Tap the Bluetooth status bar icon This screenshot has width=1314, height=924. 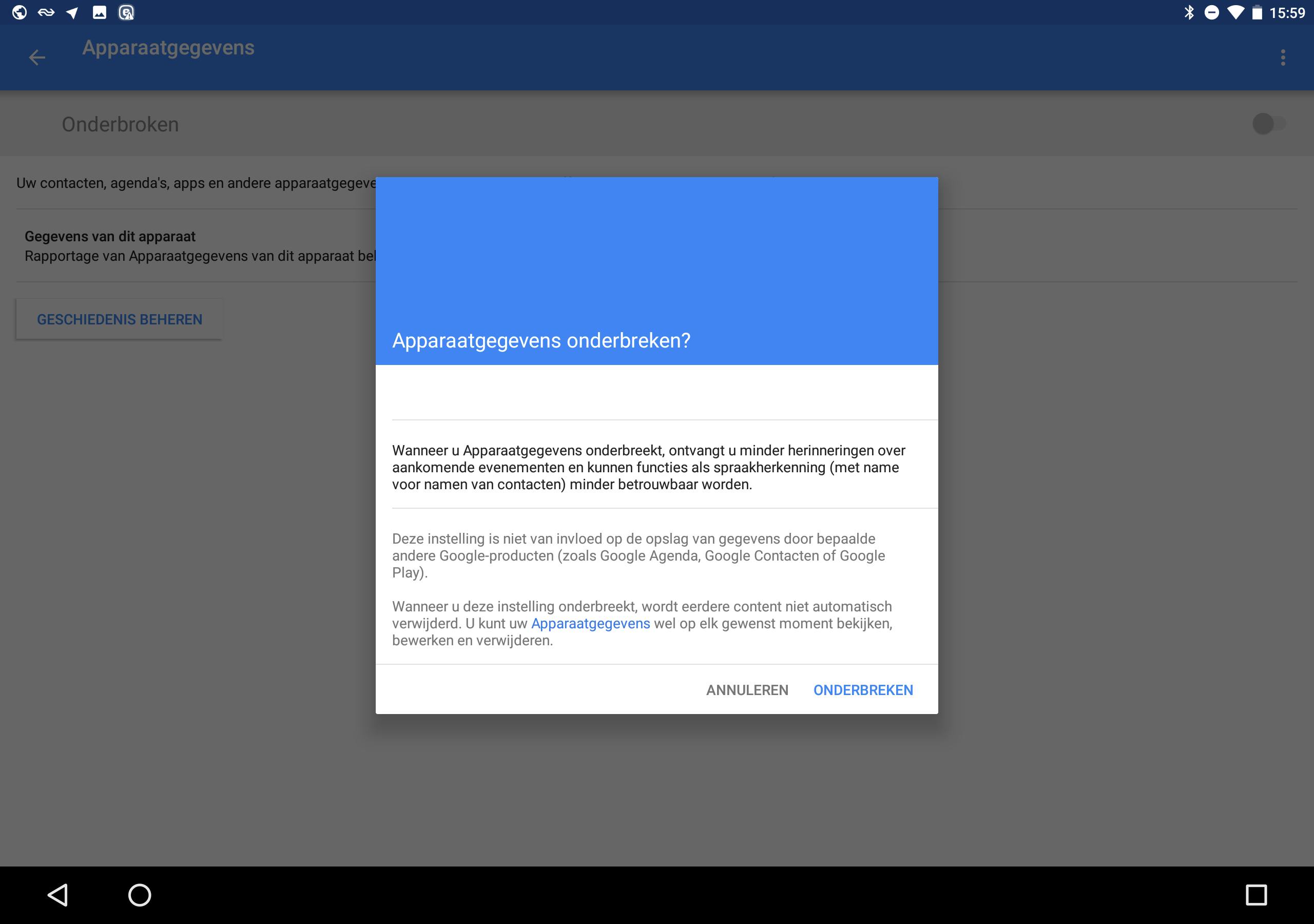1189,13
